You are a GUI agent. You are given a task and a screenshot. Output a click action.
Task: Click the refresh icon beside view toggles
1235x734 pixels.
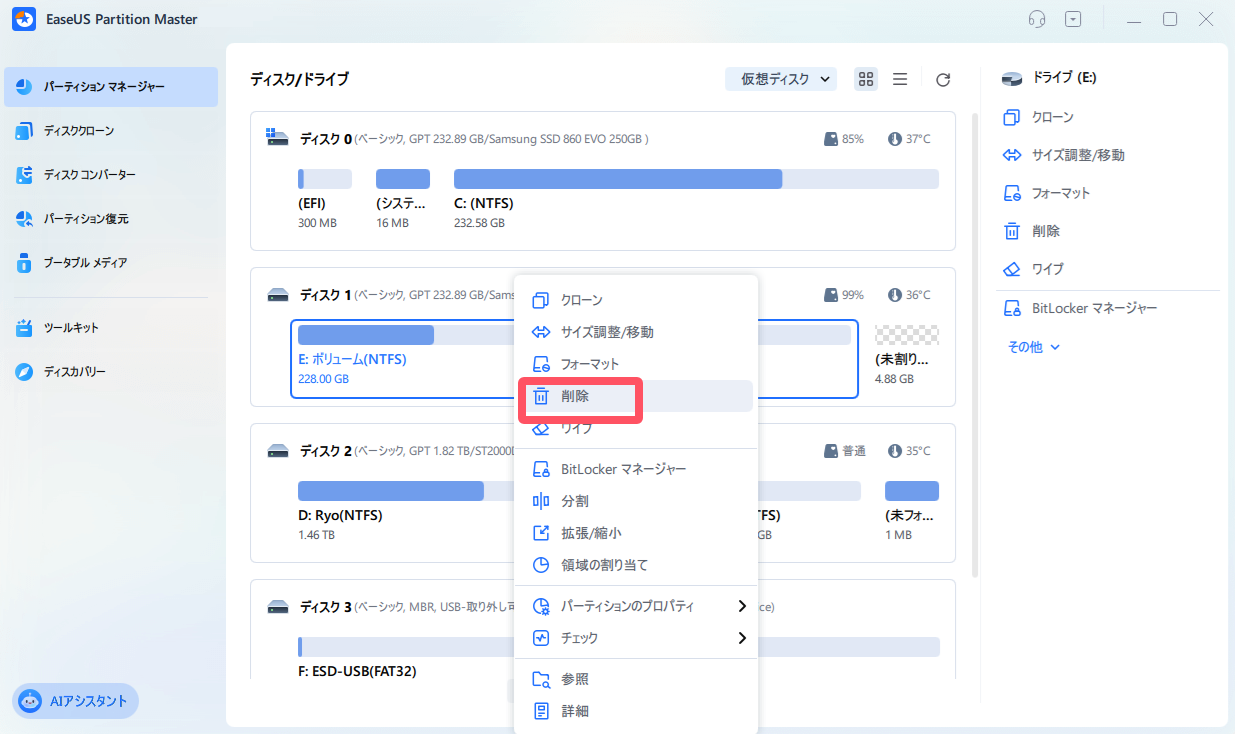[x=942, y=79]
